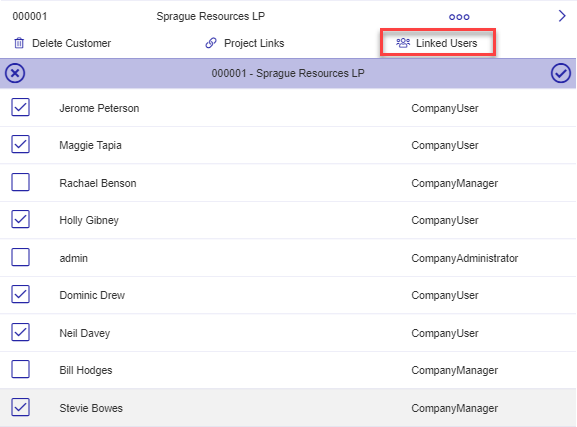Enable the admin user checkbox
The image size is (577, 427).
click(20, 257)
